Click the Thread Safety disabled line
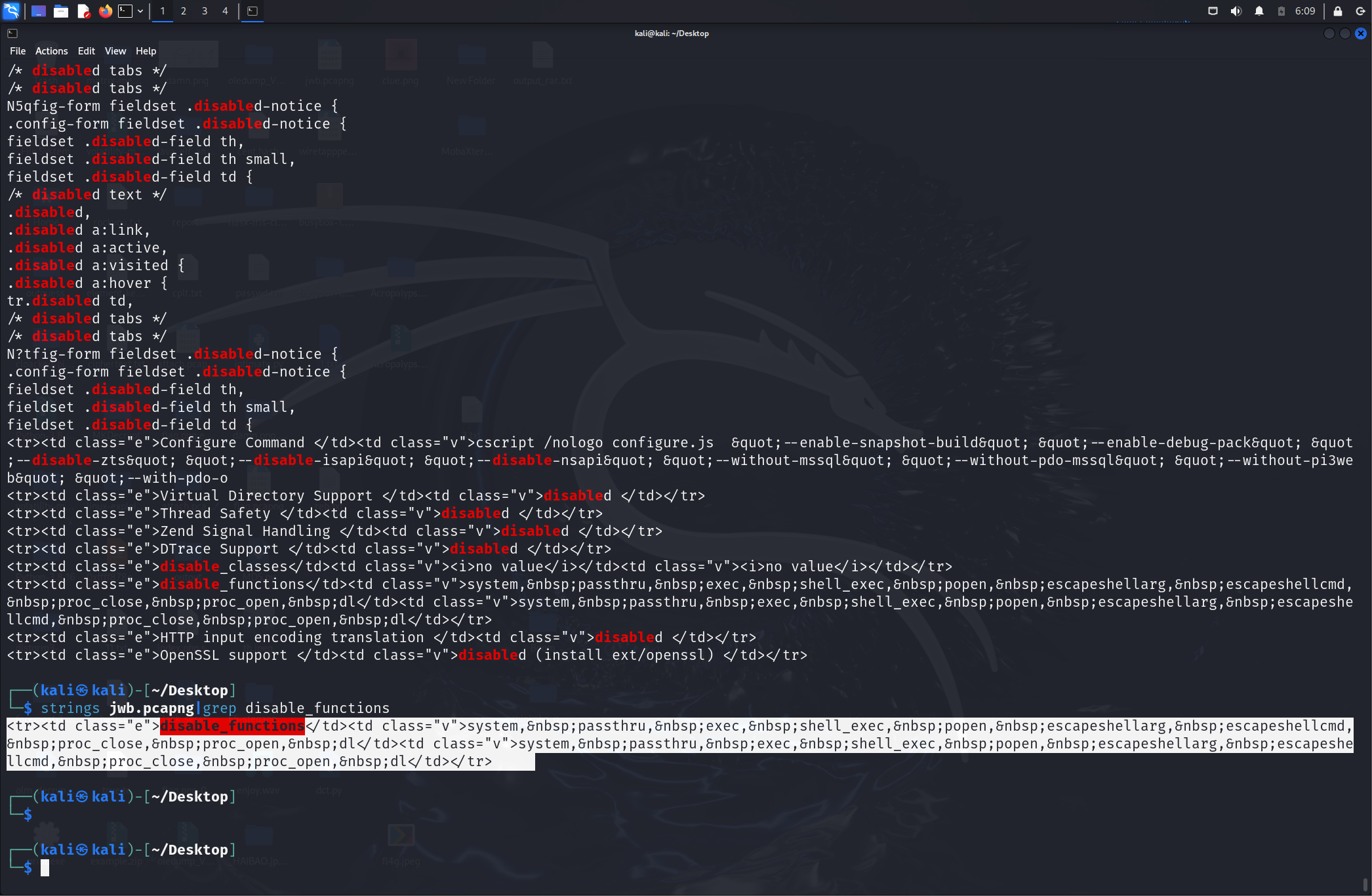 (x=305, y=514)
